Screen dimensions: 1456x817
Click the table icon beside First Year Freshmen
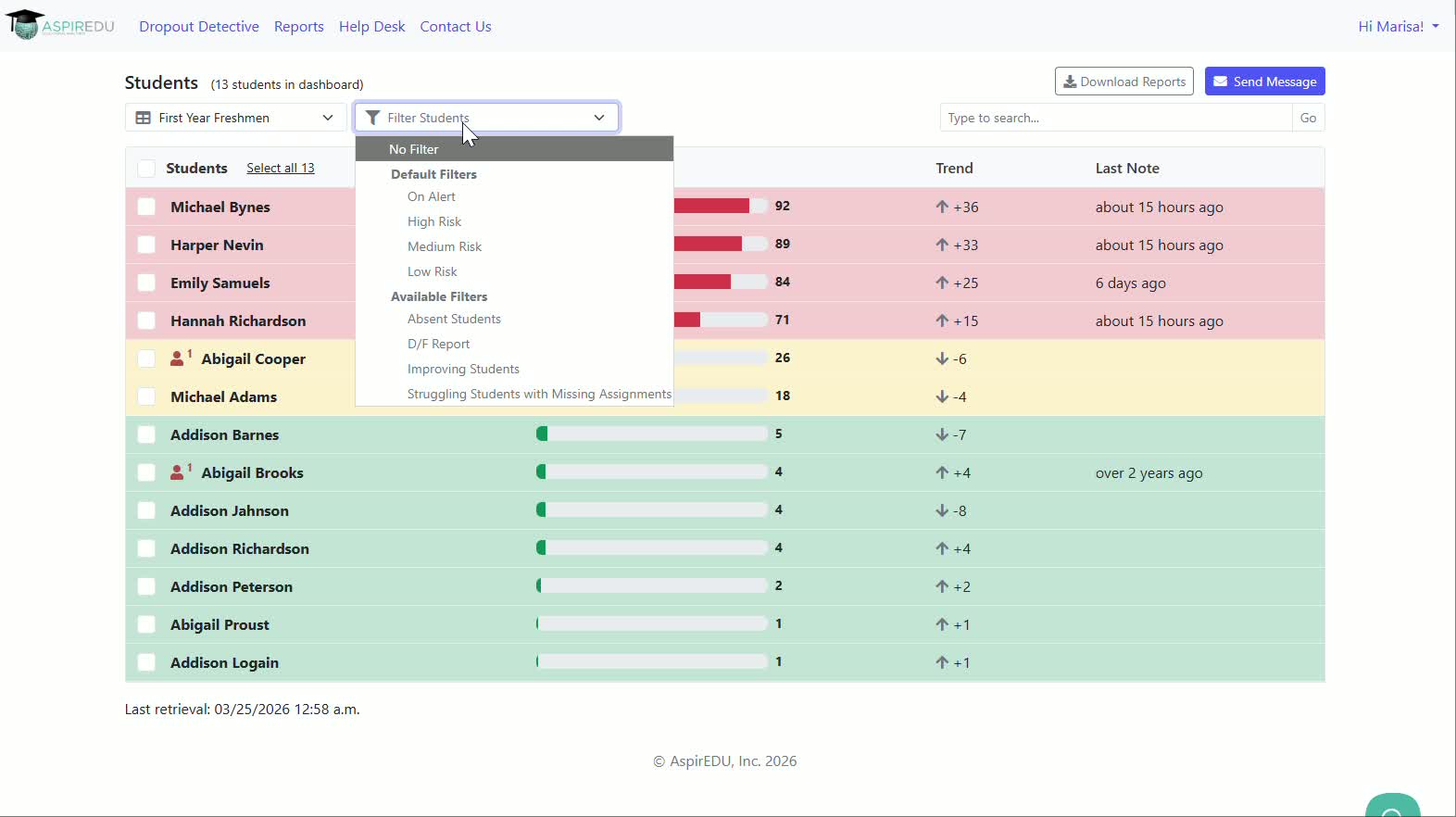(144, 118)
